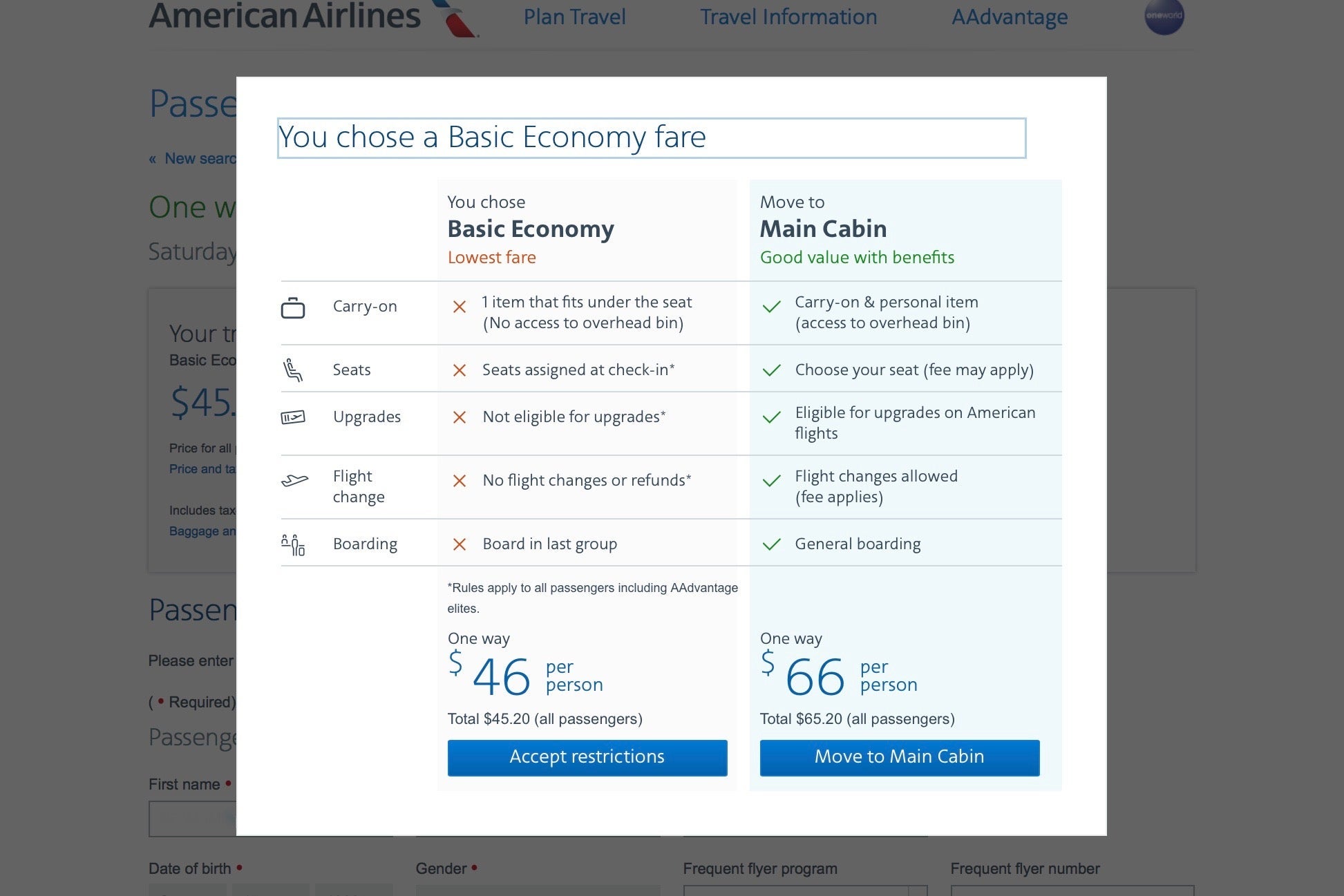The height and width of the screenshot is (896, 1344).
Task: Click the red X beside carry-on restriction
Action: click(460, 307)
